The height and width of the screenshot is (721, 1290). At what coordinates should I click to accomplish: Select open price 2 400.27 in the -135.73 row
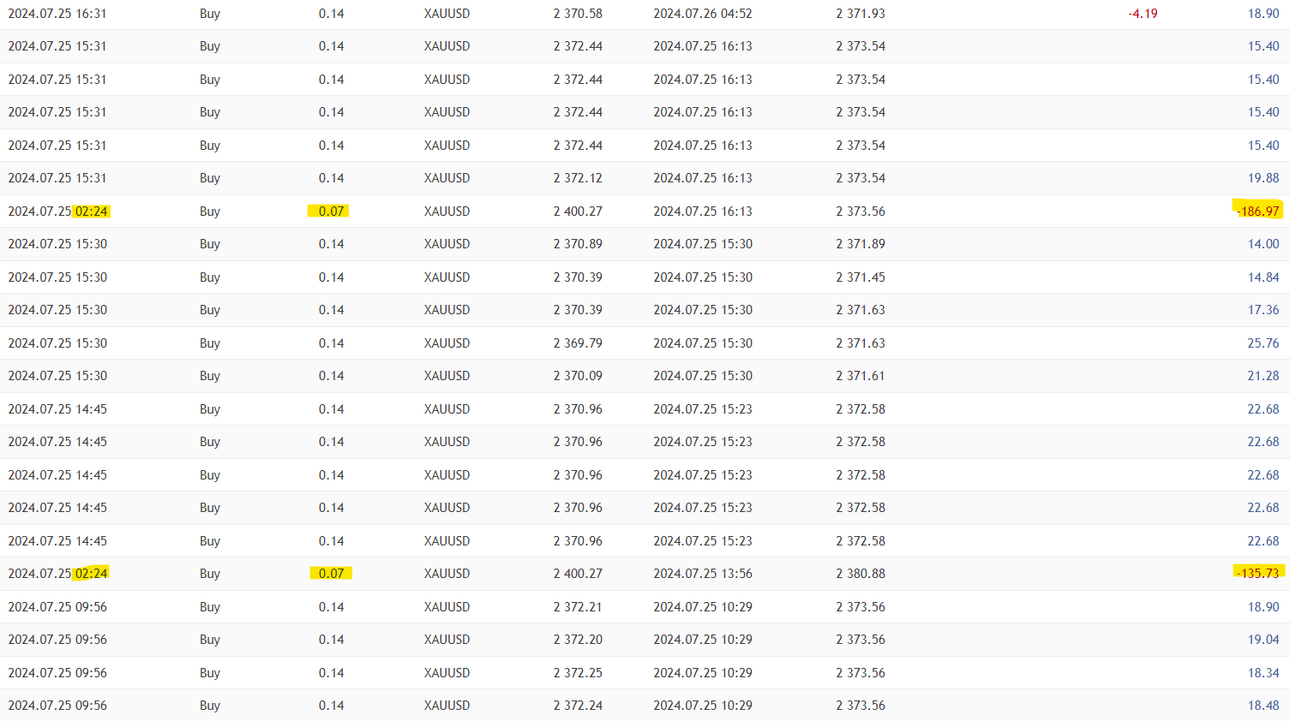(578, 573)
